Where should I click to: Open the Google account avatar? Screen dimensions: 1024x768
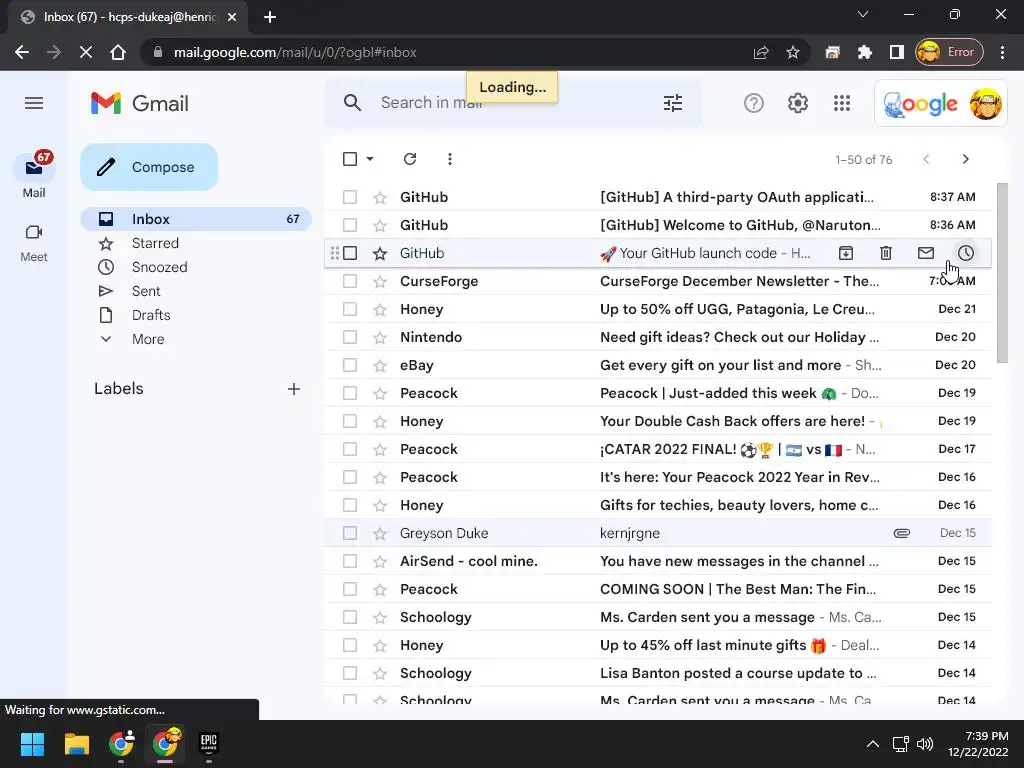(x=985, y=104)
